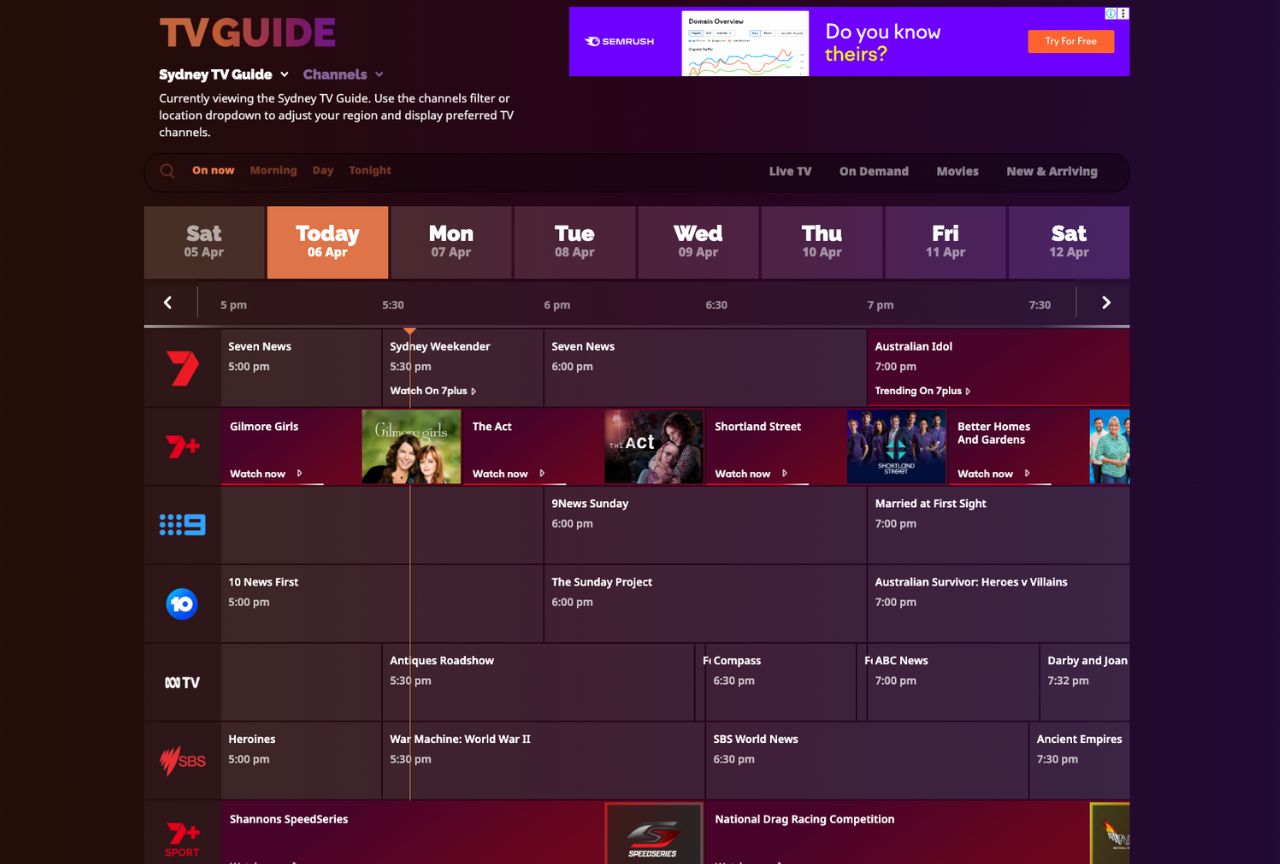Click the search magnifier icon
The width and height of the screenshot is (1280, 864).
tap(167, 170)
